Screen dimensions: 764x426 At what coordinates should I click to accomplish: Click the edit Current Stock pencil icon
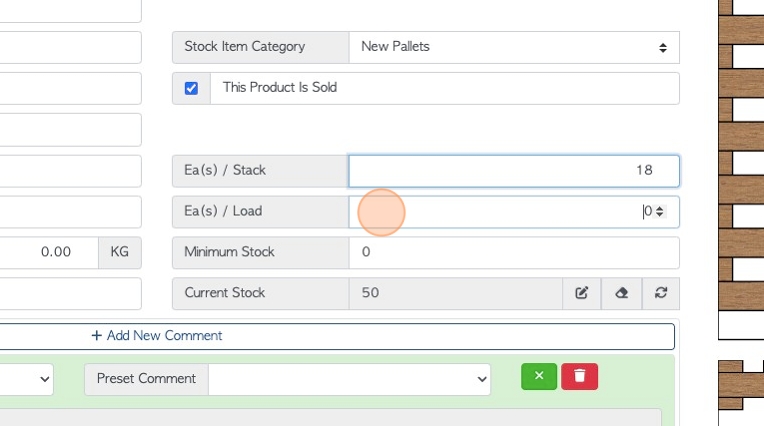(x=582, y=293)
